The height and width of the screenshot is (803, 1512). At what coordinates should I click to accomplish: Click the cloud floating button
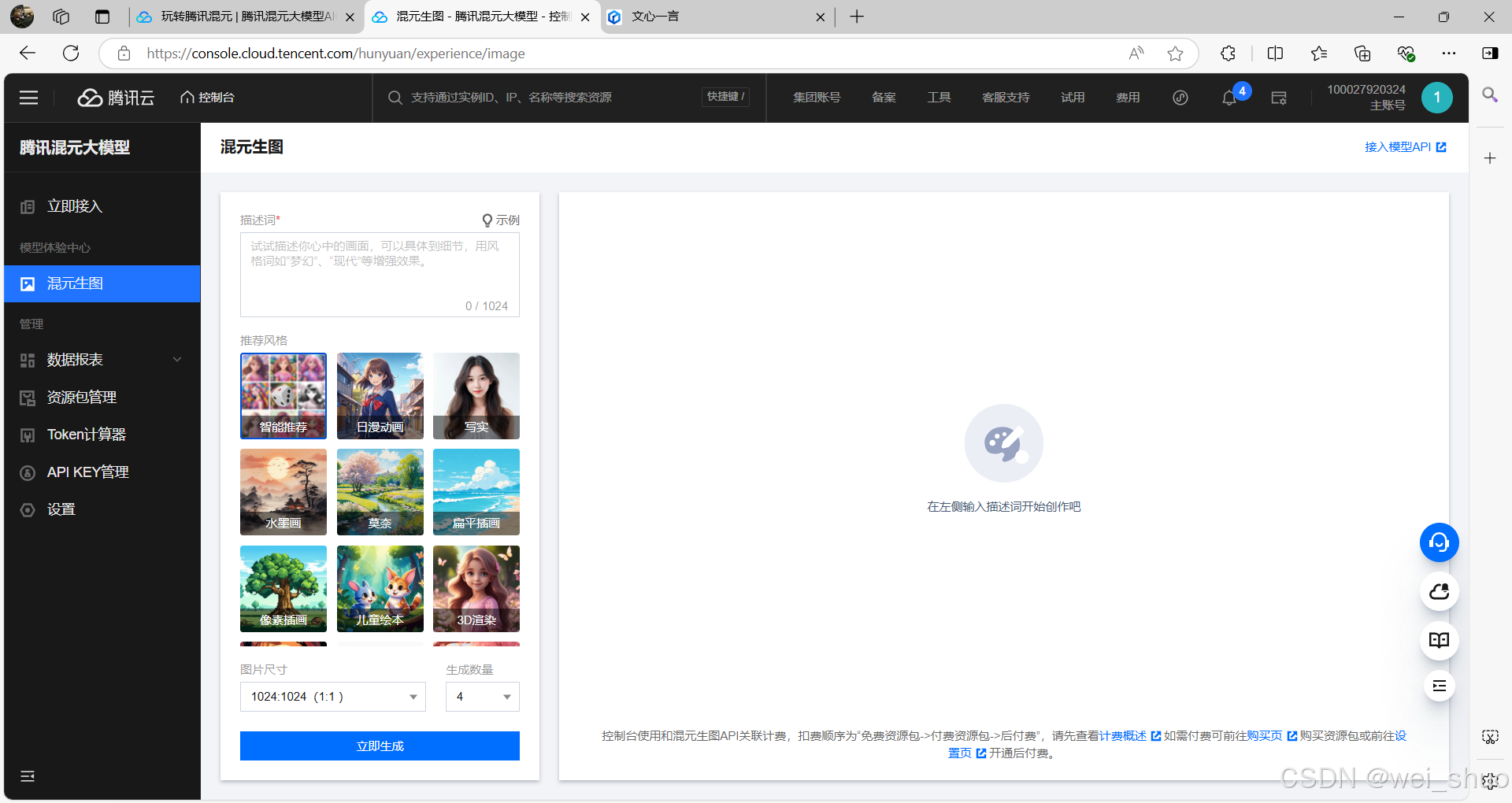(1439, 591)
